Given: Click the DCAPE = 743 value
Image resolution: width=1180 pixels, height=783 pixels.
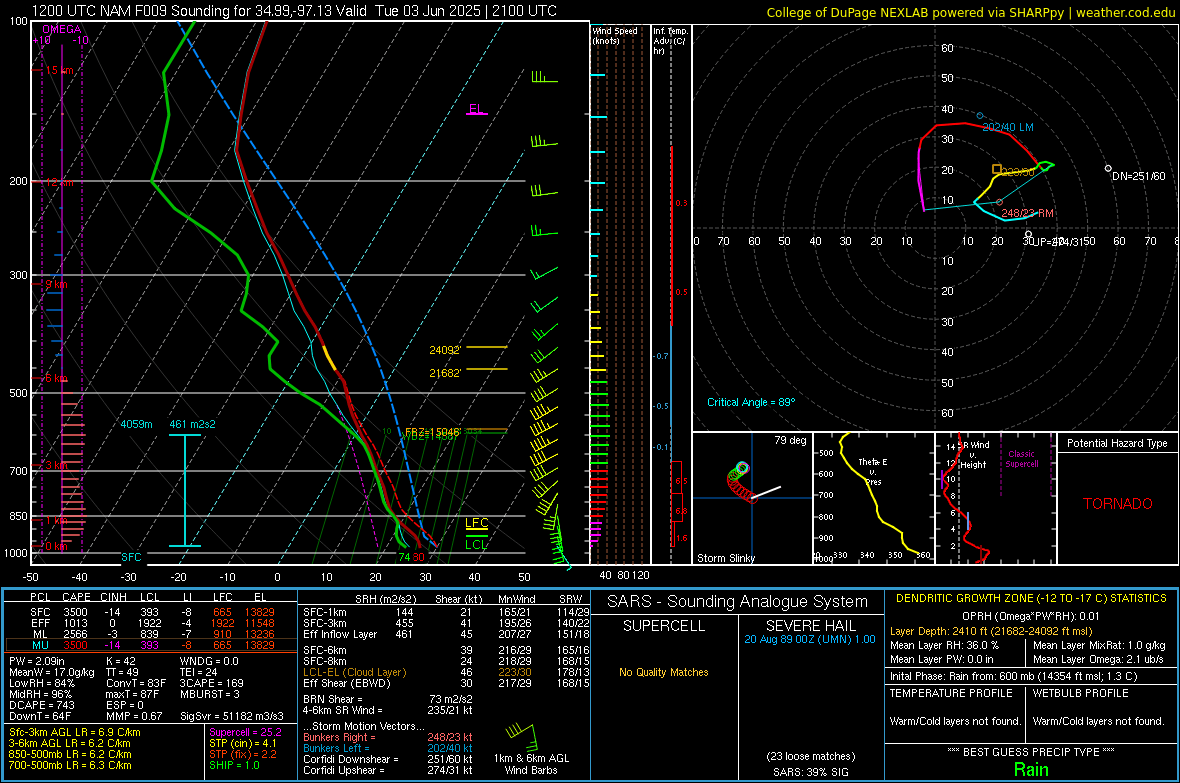Looking at the screenshot, I should click(41, 705).
